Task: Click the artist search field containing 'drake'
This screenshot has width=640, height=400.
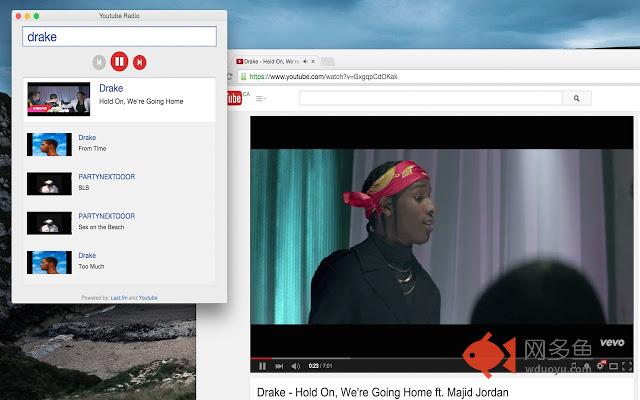Action: coord(119,37)
